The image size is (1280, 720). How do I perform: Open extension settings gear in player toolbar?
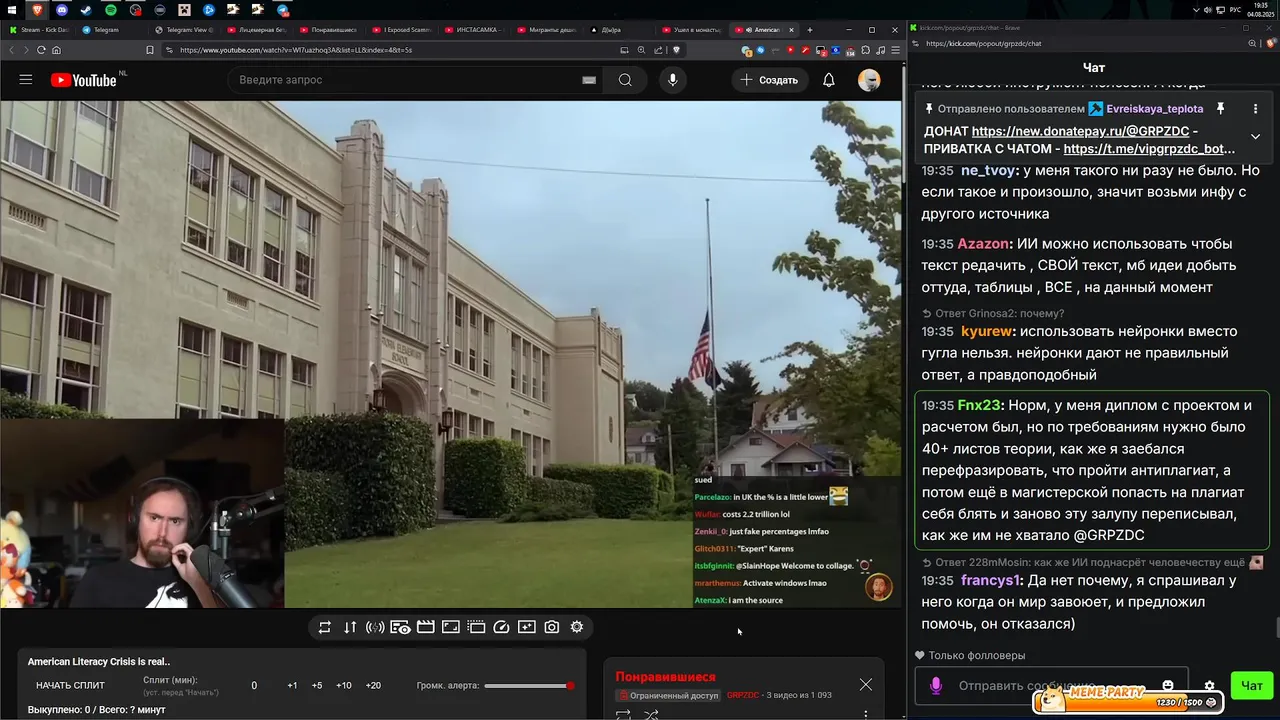(577, 627)
